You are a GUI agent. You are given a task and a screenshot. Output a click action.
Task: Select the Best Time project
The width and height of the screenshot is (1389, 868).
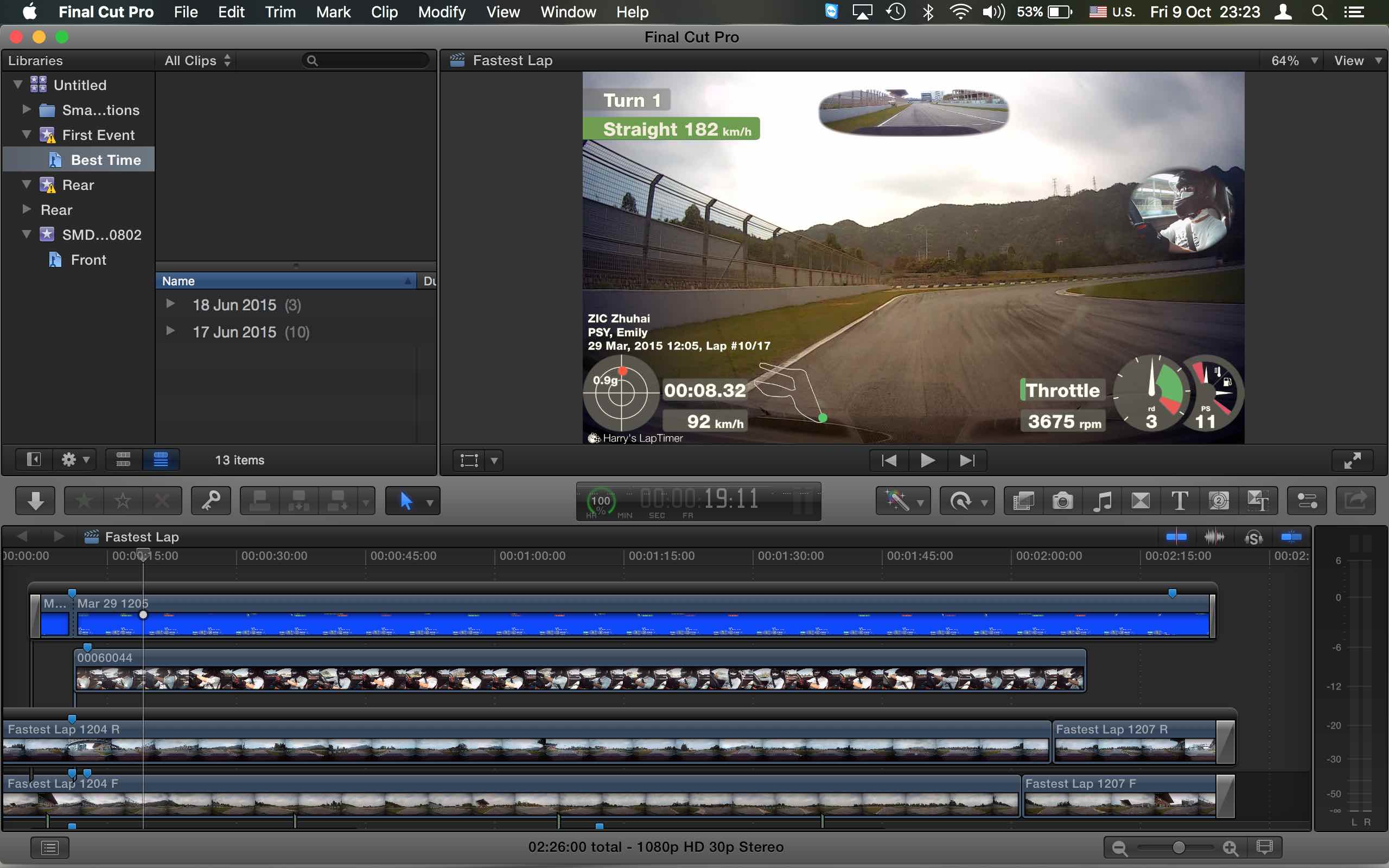[79, 159]
